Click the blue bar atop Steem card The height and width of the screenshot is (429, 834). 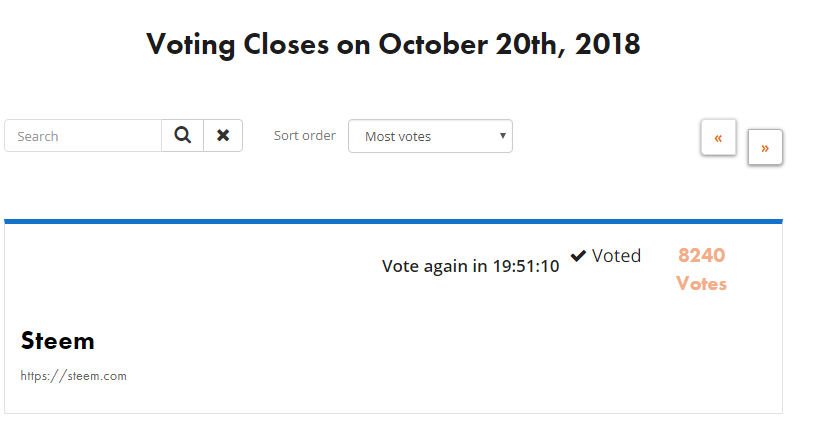(393, 221)
